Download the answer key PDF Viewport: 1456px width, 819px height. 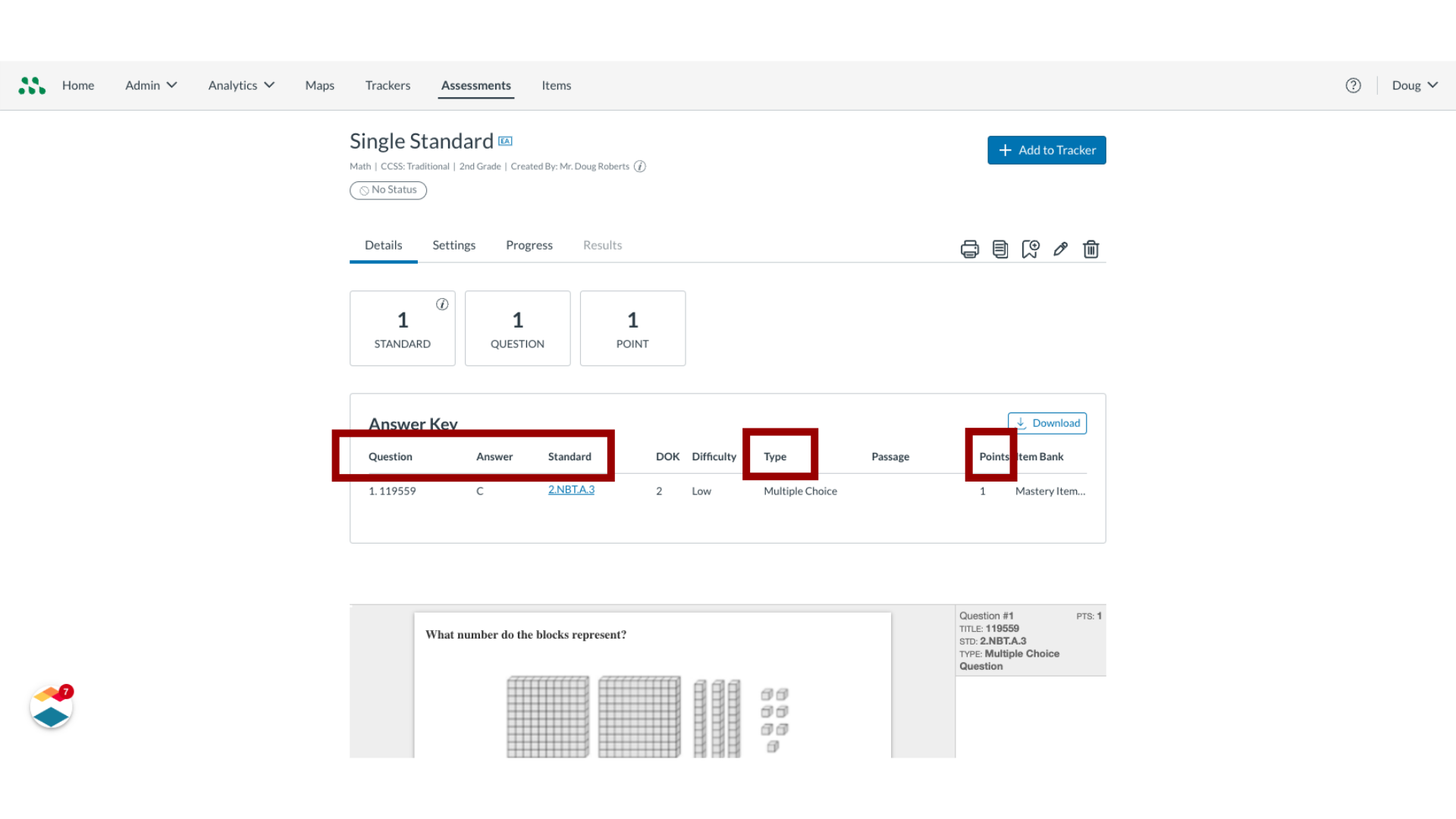(x=1047, y=422)
